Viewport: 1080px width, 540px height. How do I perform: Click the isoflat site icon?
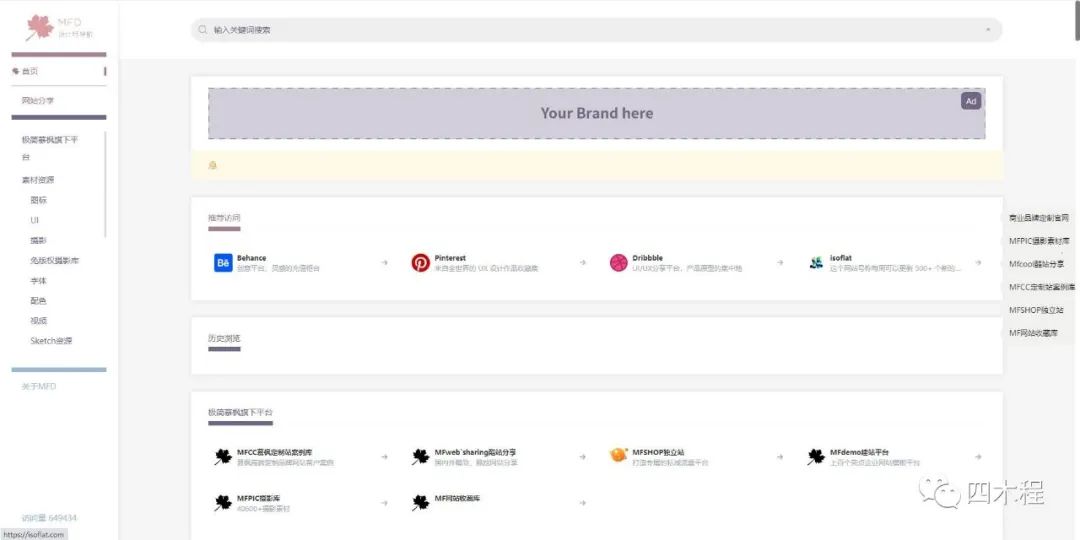pos(817,263)
